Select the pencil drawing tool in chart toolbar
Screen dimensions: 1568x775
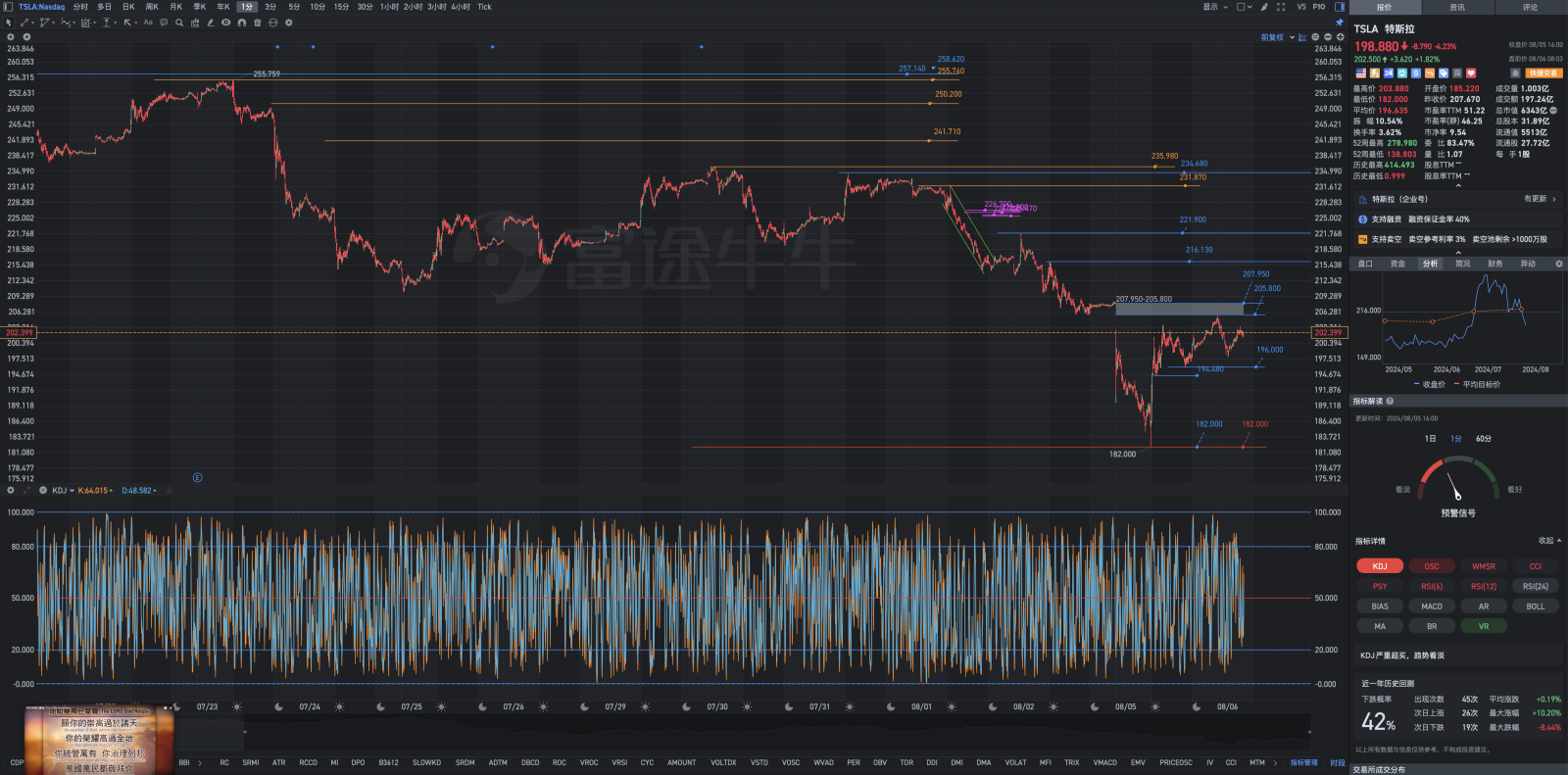tap(211, 23)
